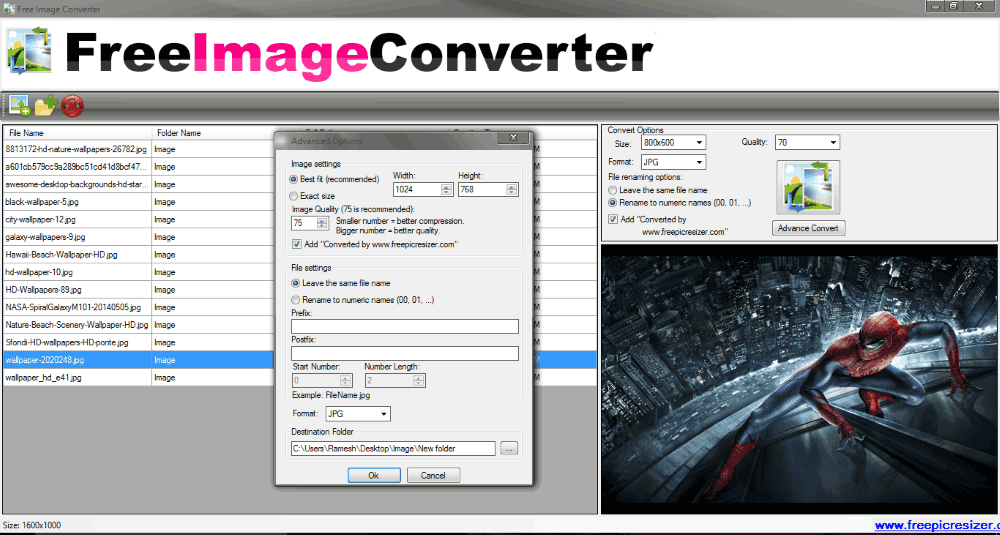The height and width of the screenshot is (535, 1000).
Task: Click the Destination Folder path field
Action: [x=393, y=448]
